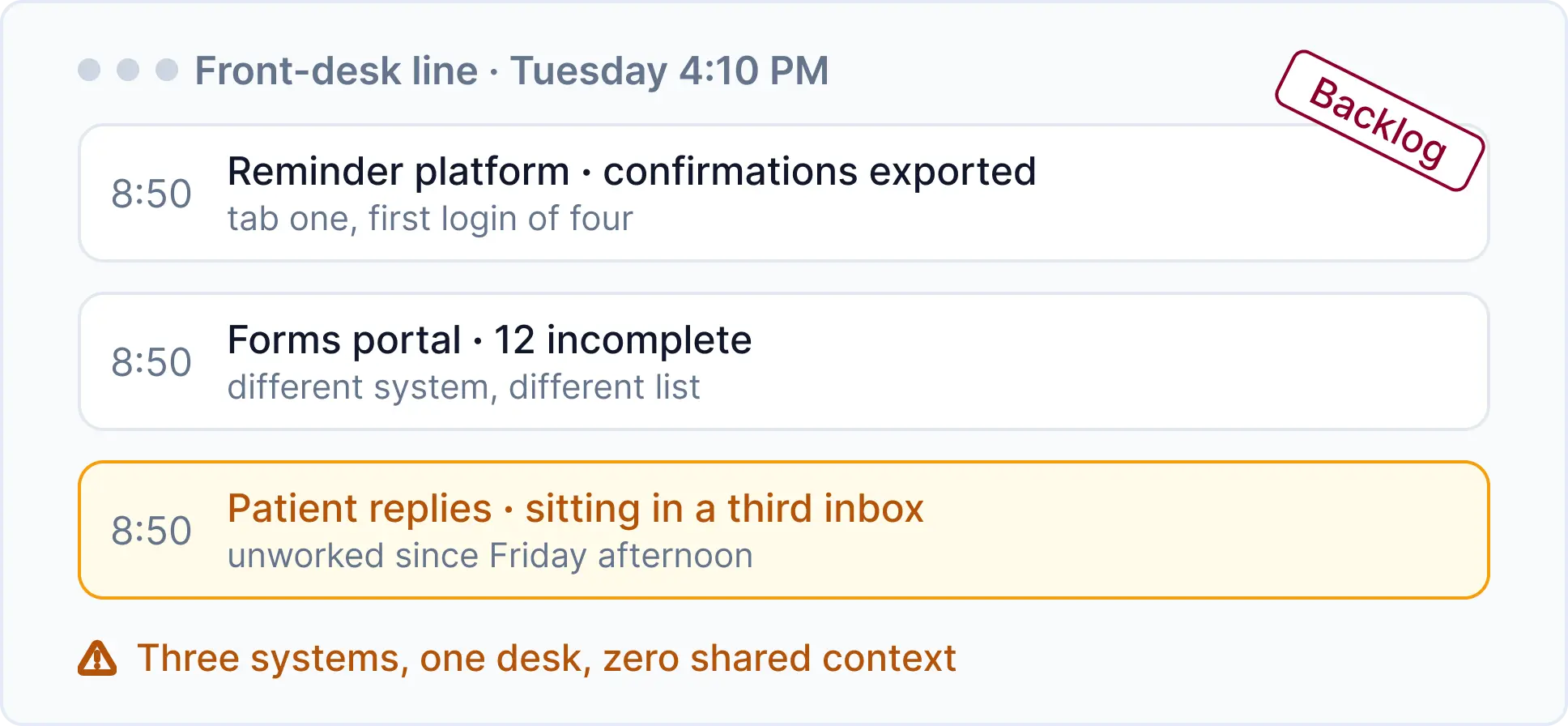Click 8:50 timestamp on Reminder platform row
1568x726 pixels.
click(x=151, y=194)
